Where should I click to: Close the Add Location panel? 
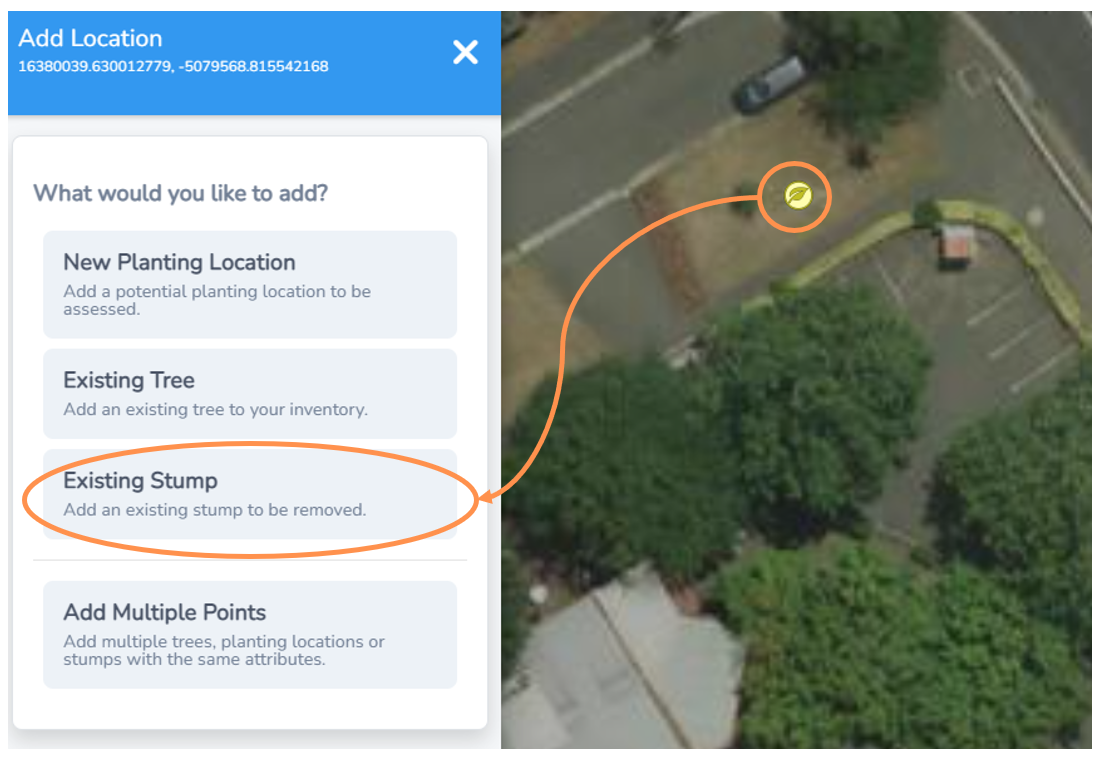pos(465,52)
